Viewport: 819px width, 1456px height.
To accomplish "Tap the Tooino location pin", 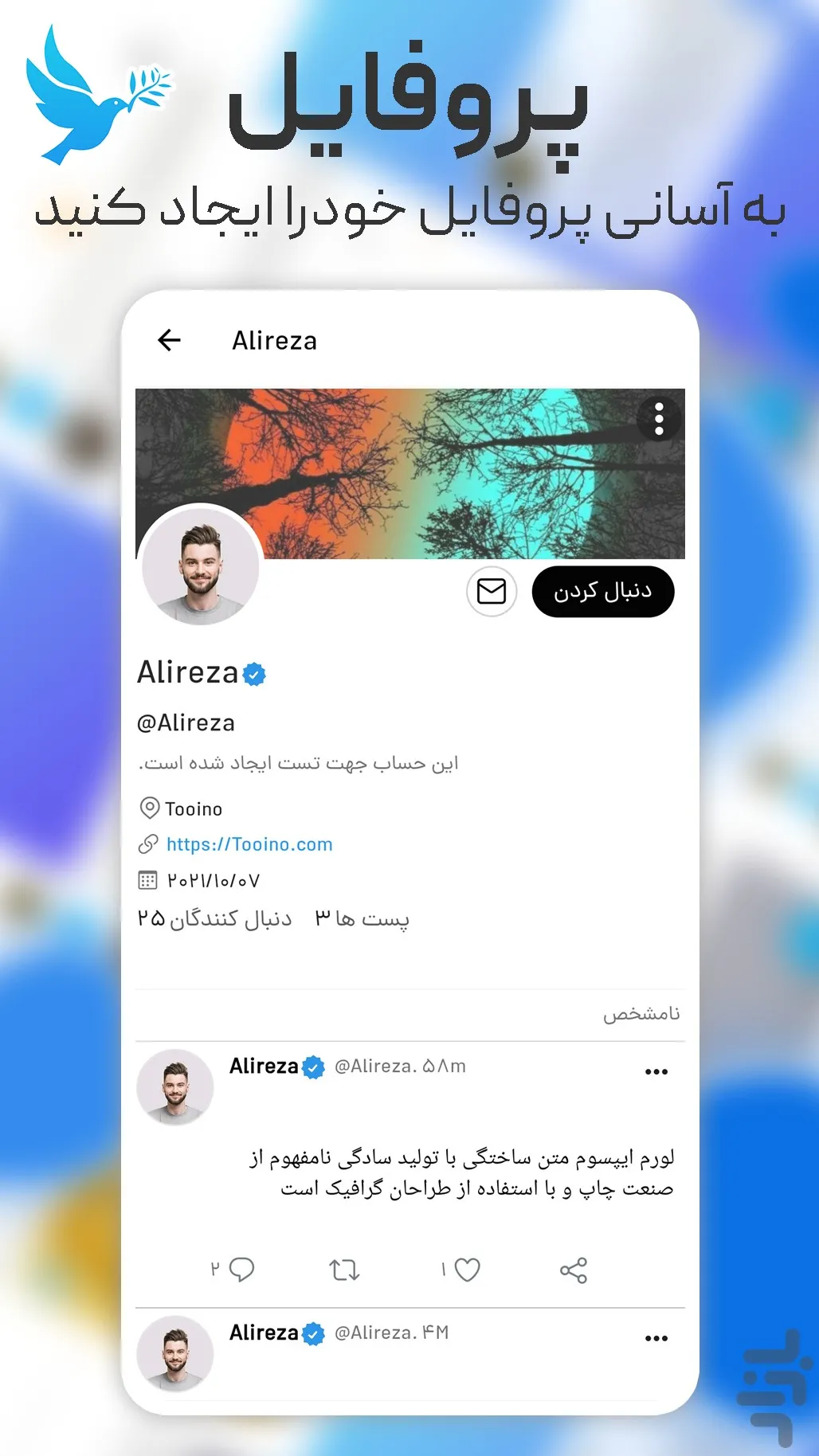I will coord(149,808).
